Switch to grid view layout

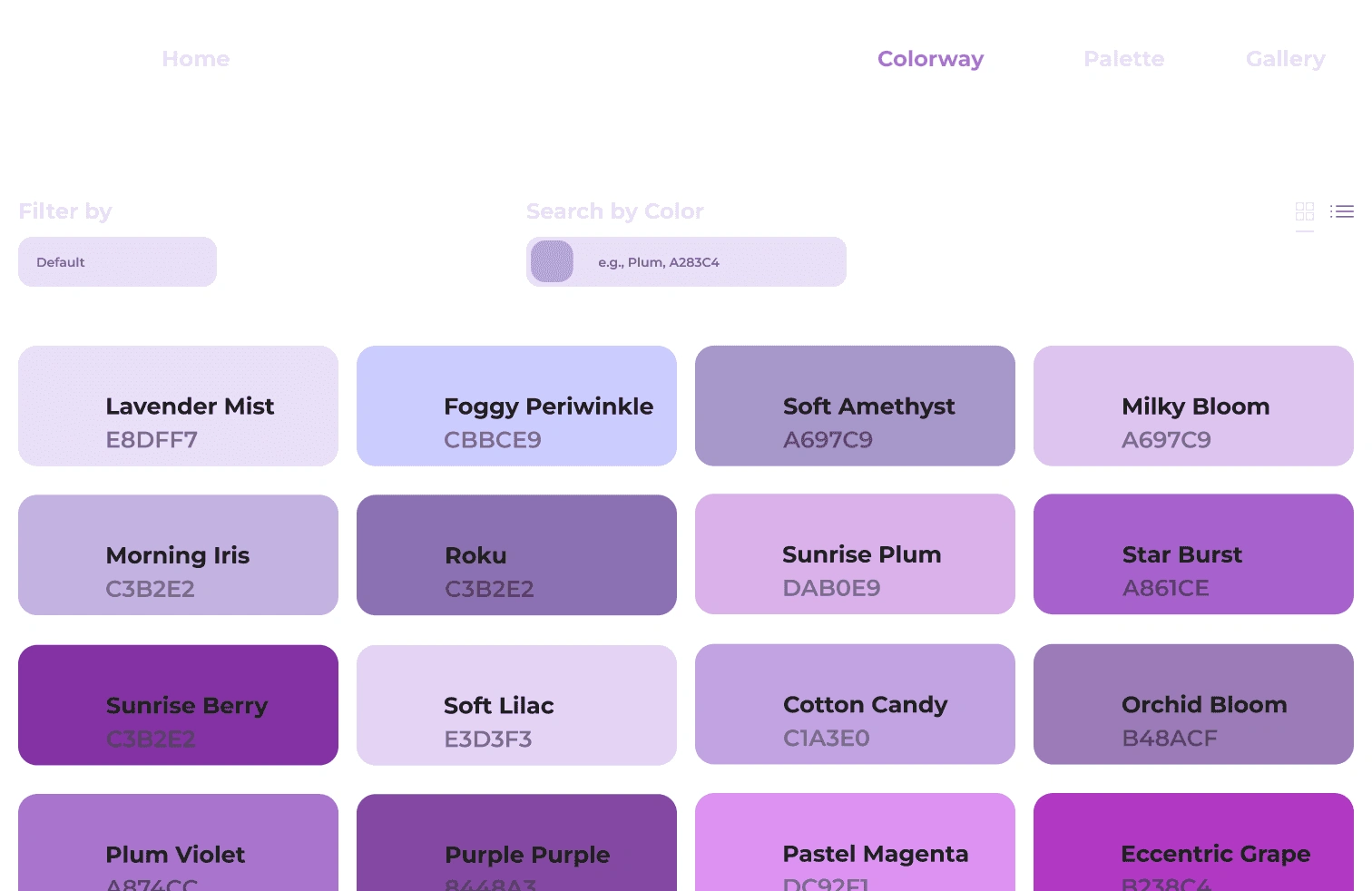1305,211
